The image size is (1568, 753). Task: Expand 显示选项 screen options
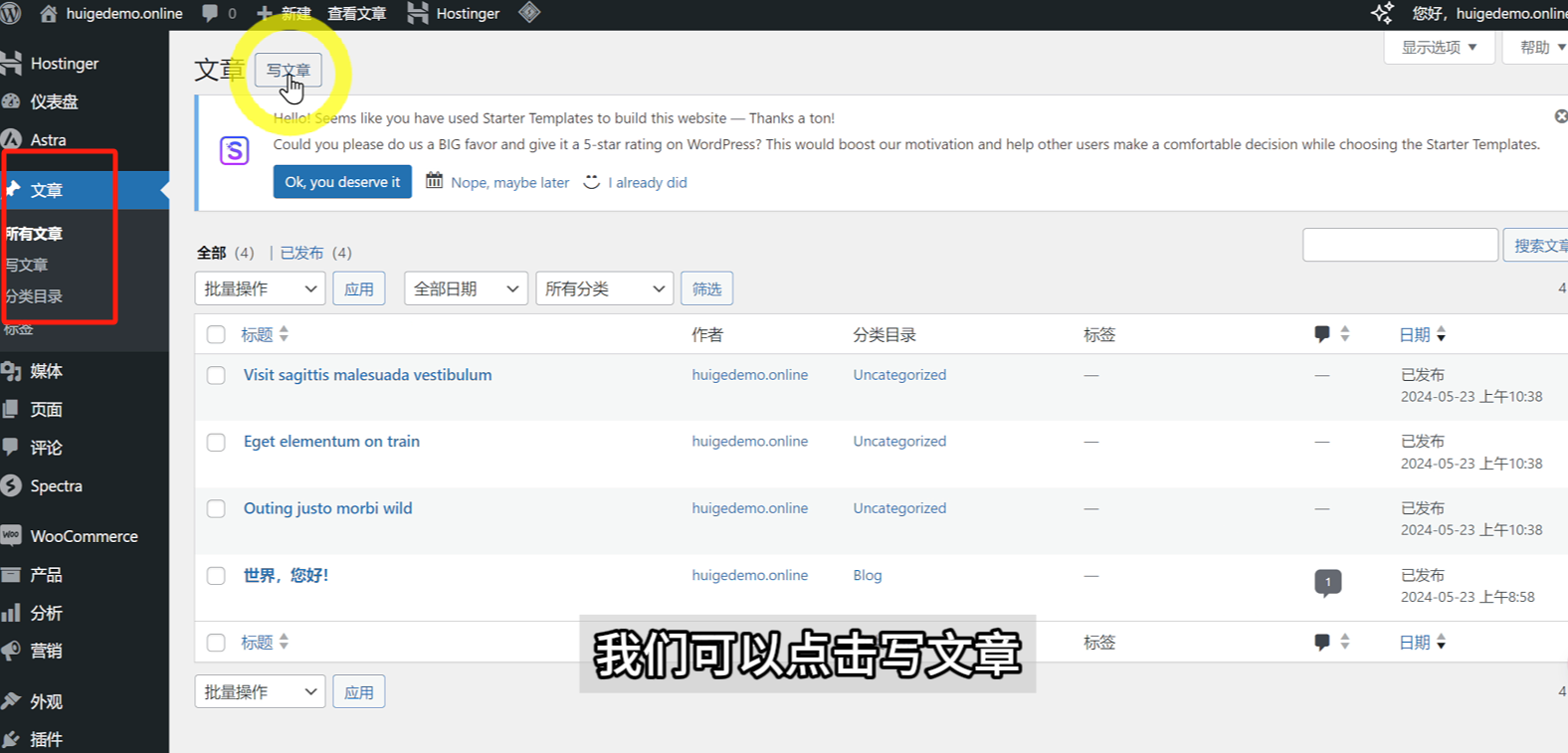[x=1440, y=47]
